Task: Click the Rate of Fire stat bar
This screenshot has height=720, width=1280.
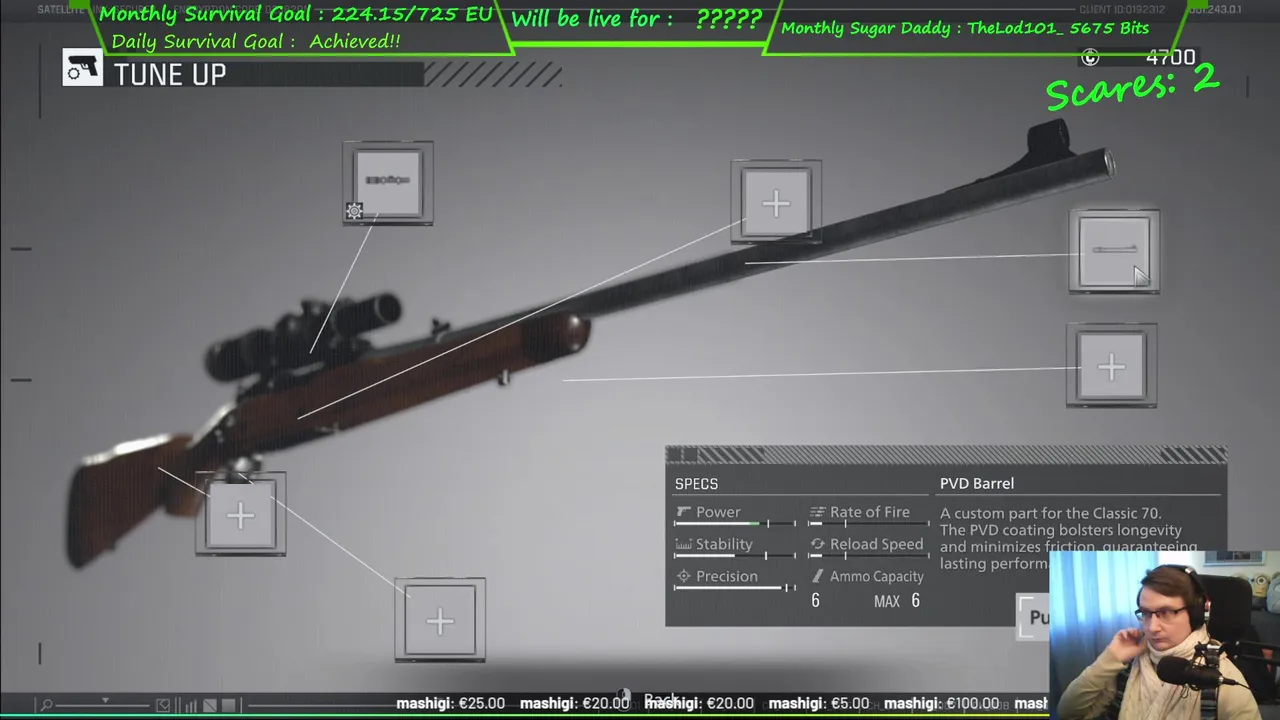Action: click(870, 524)
